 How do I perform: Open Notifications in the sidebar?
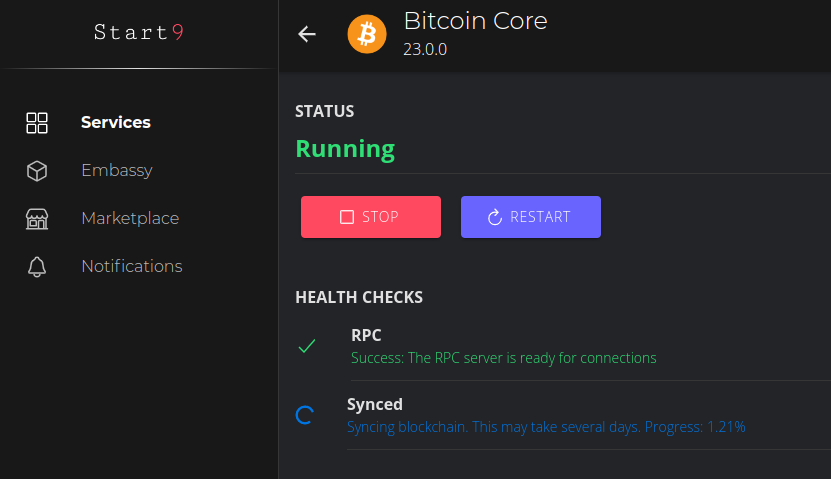click(x=131, y=266)
